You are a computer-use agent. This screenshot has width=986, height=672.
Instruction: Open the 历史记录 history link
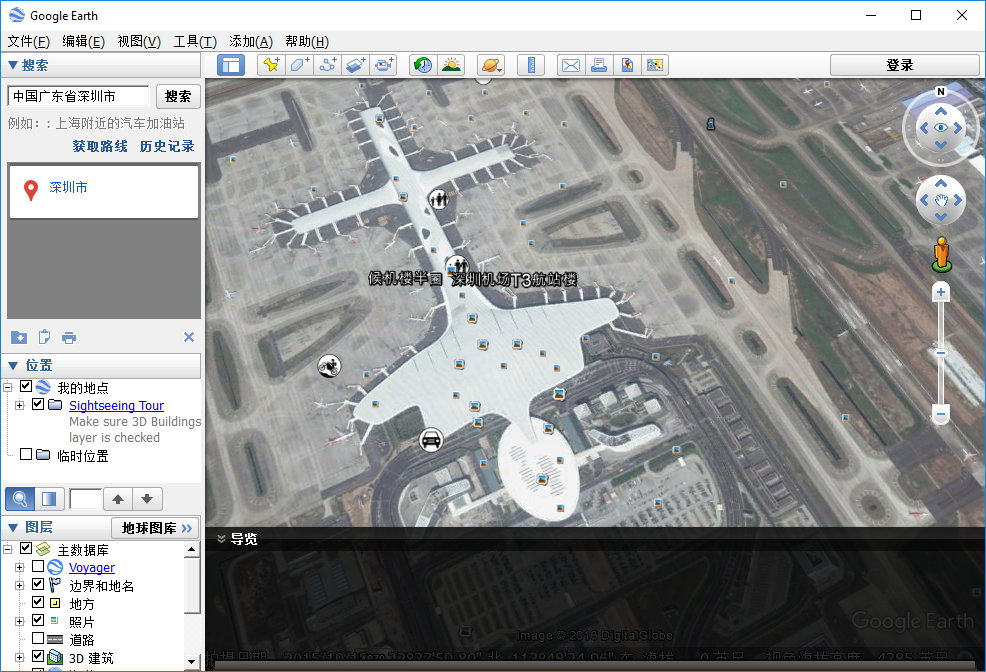(167, 146)
